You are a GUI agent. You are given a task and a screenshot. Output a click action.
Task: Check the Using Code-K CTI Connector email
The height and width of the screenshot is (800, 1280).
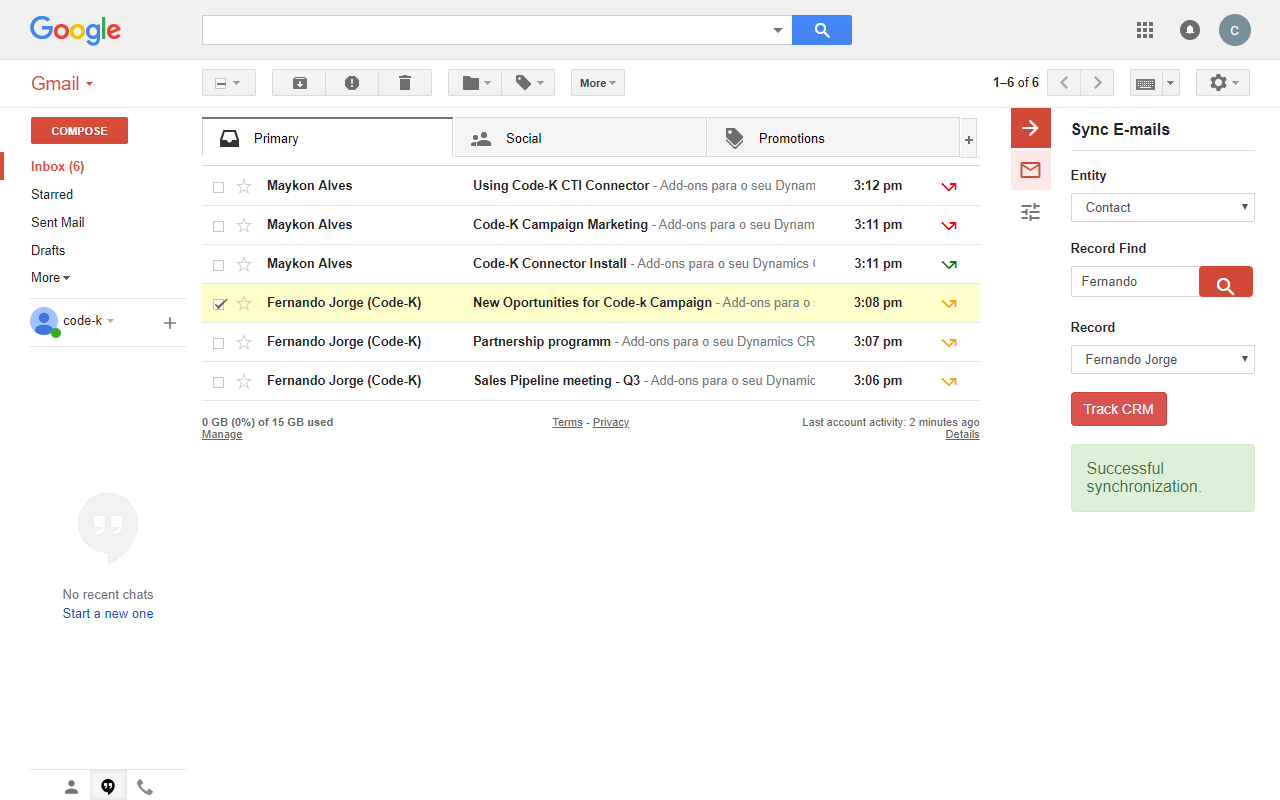[219, 187]
